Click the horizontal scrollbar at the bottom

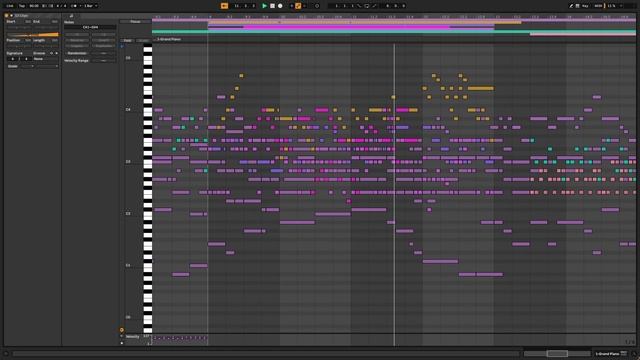pos(265,353)
